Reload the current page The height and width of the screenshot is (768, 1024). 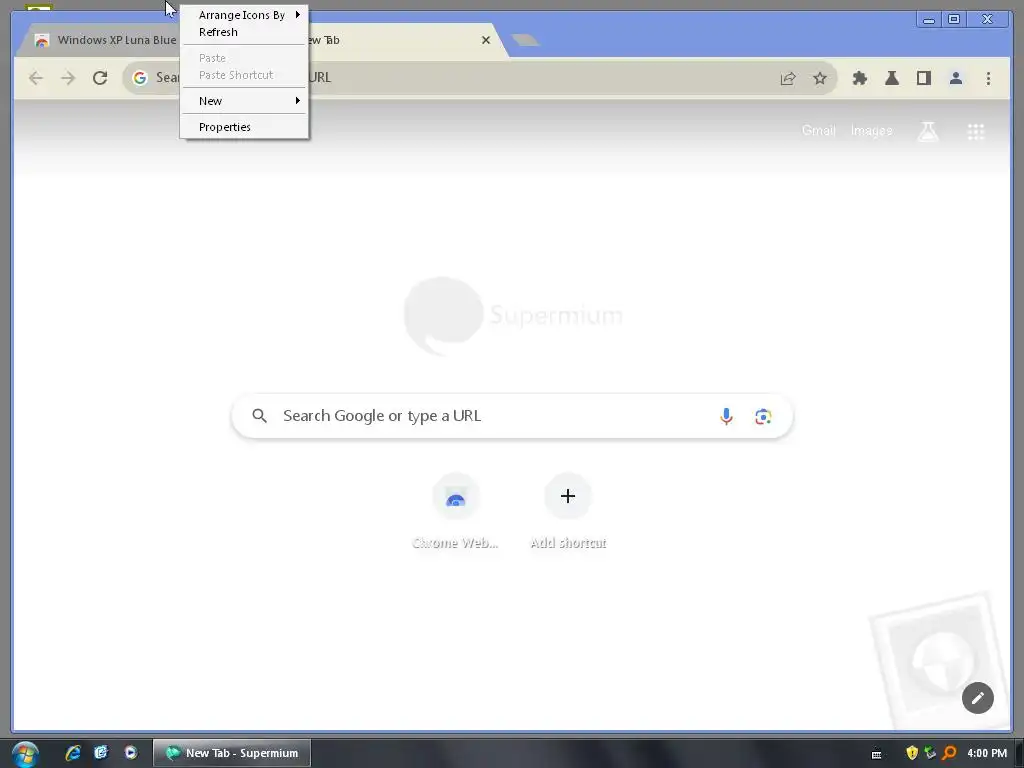tap(100, 78)
